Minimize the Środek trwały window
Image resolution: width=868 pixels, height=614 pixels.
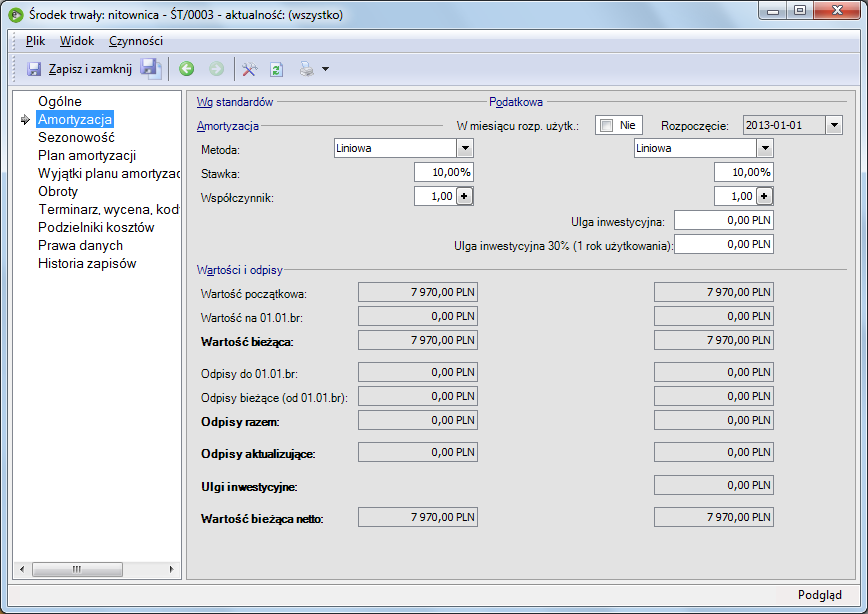(773, 11)
